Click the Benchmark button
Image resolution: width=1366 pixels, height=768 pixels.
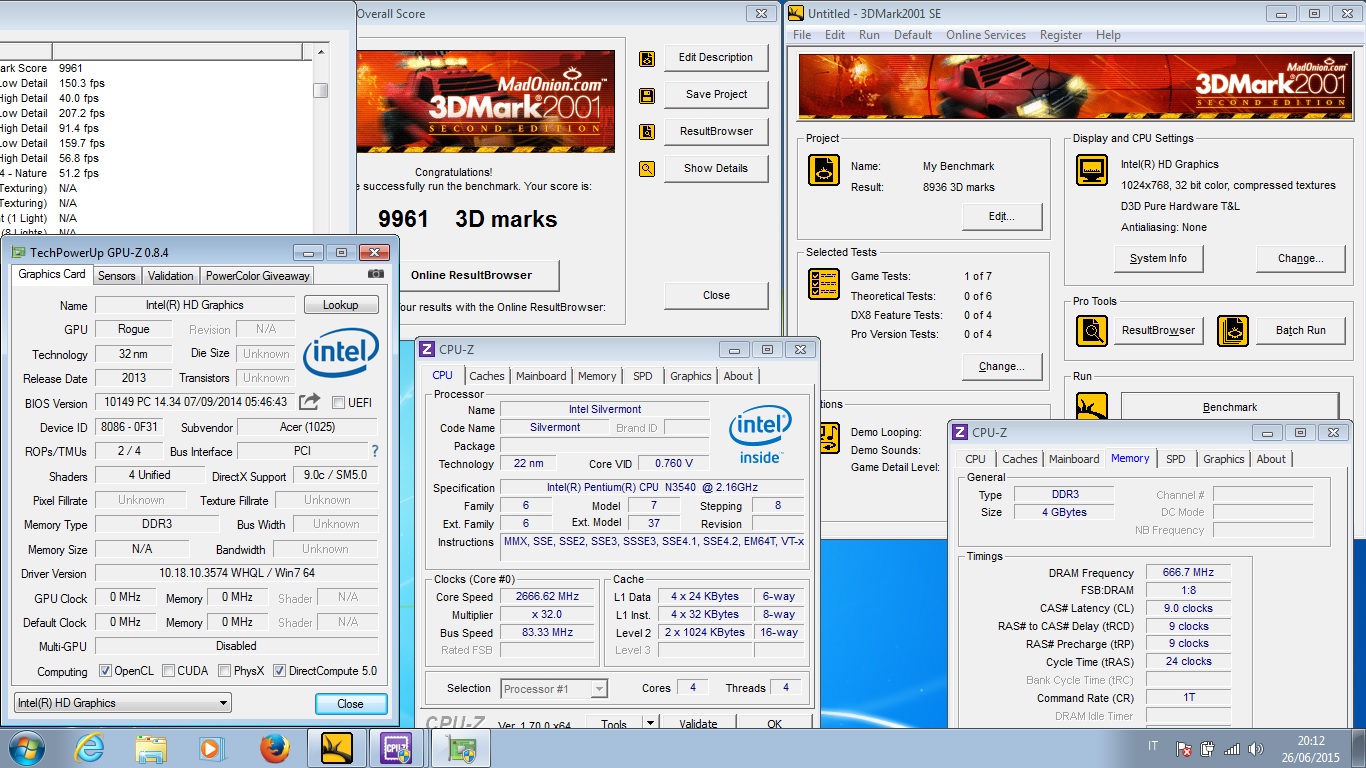1230,407
